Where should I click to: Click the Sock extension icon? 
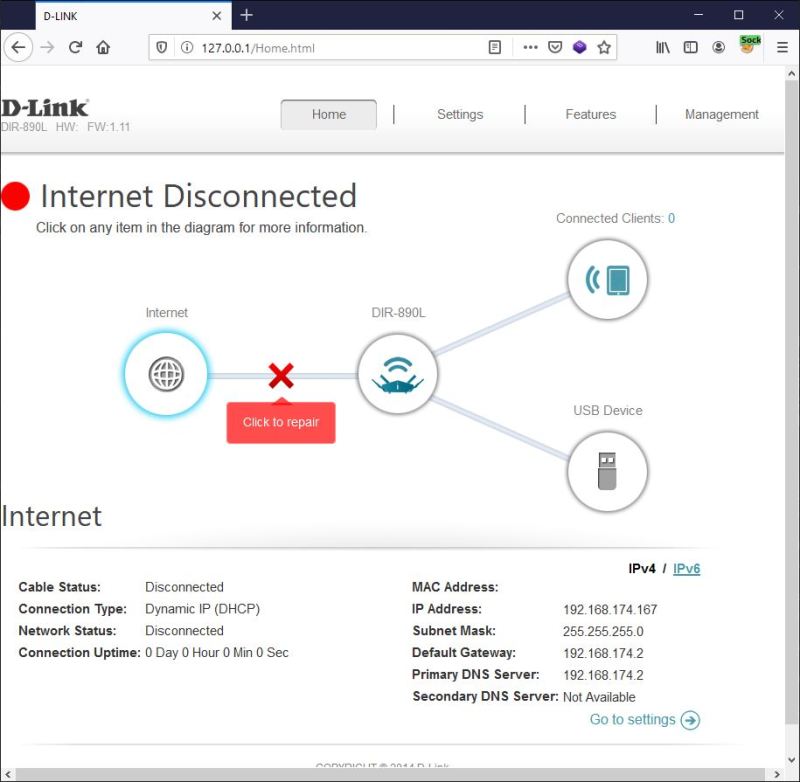coord(749,45)
